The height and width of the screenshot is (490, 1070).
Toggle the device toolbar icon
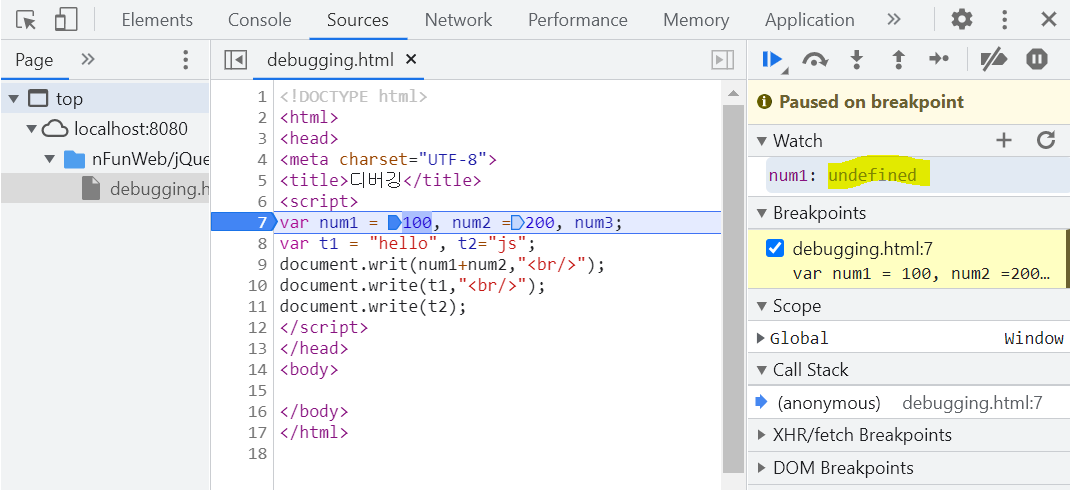(x=66, y=20)
